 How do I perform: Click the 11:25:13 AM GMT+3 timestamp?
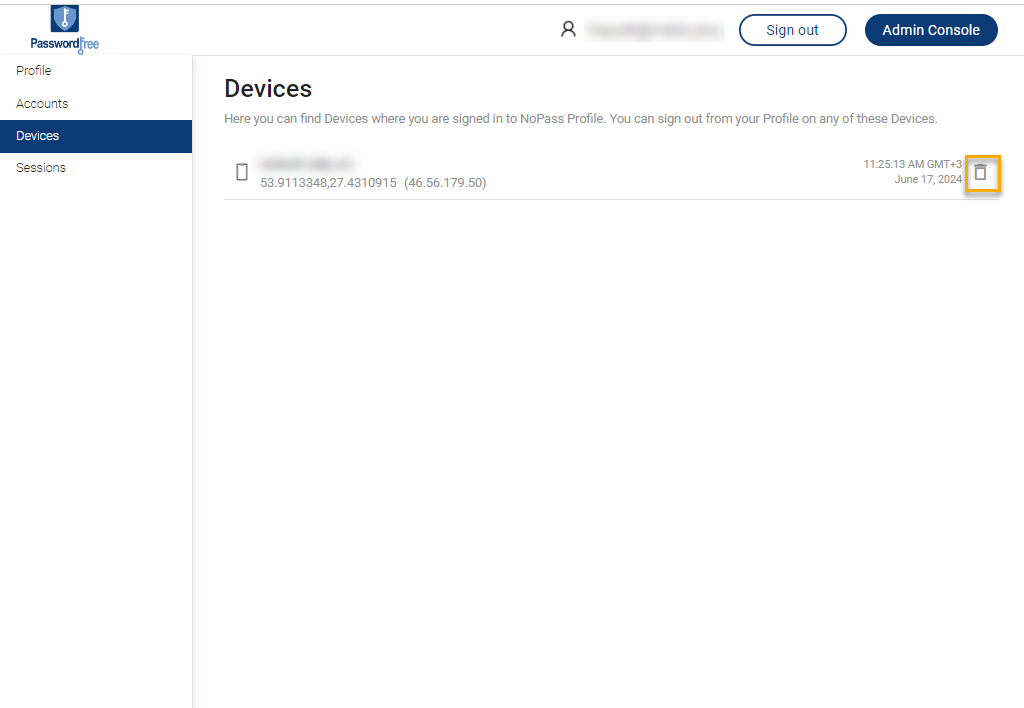[x=912, y=164]
